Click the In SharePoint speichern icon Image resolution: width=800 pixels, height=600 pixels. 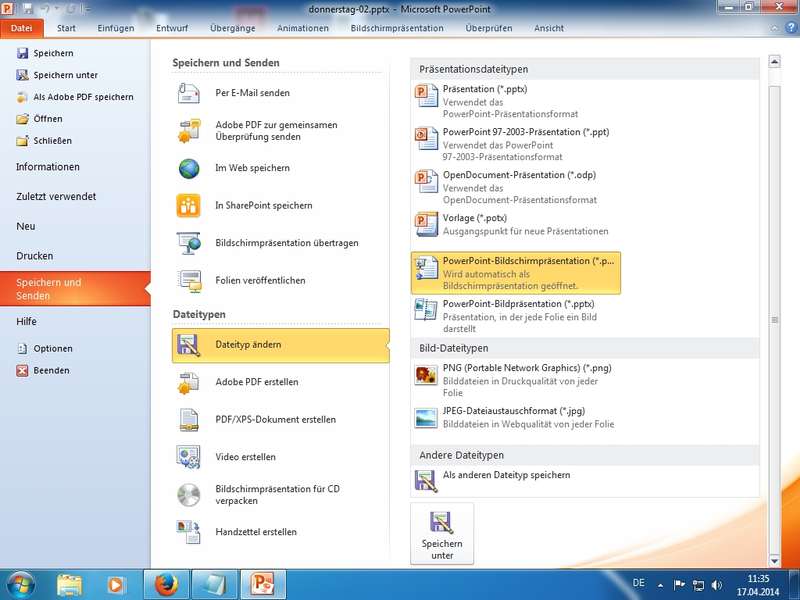(x=189, y=206)
